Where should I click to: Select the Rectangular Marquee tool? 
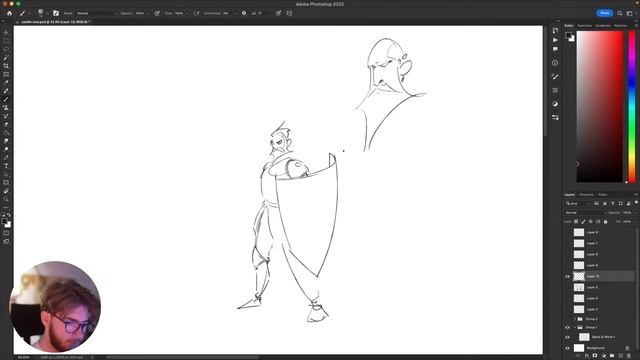6,41
